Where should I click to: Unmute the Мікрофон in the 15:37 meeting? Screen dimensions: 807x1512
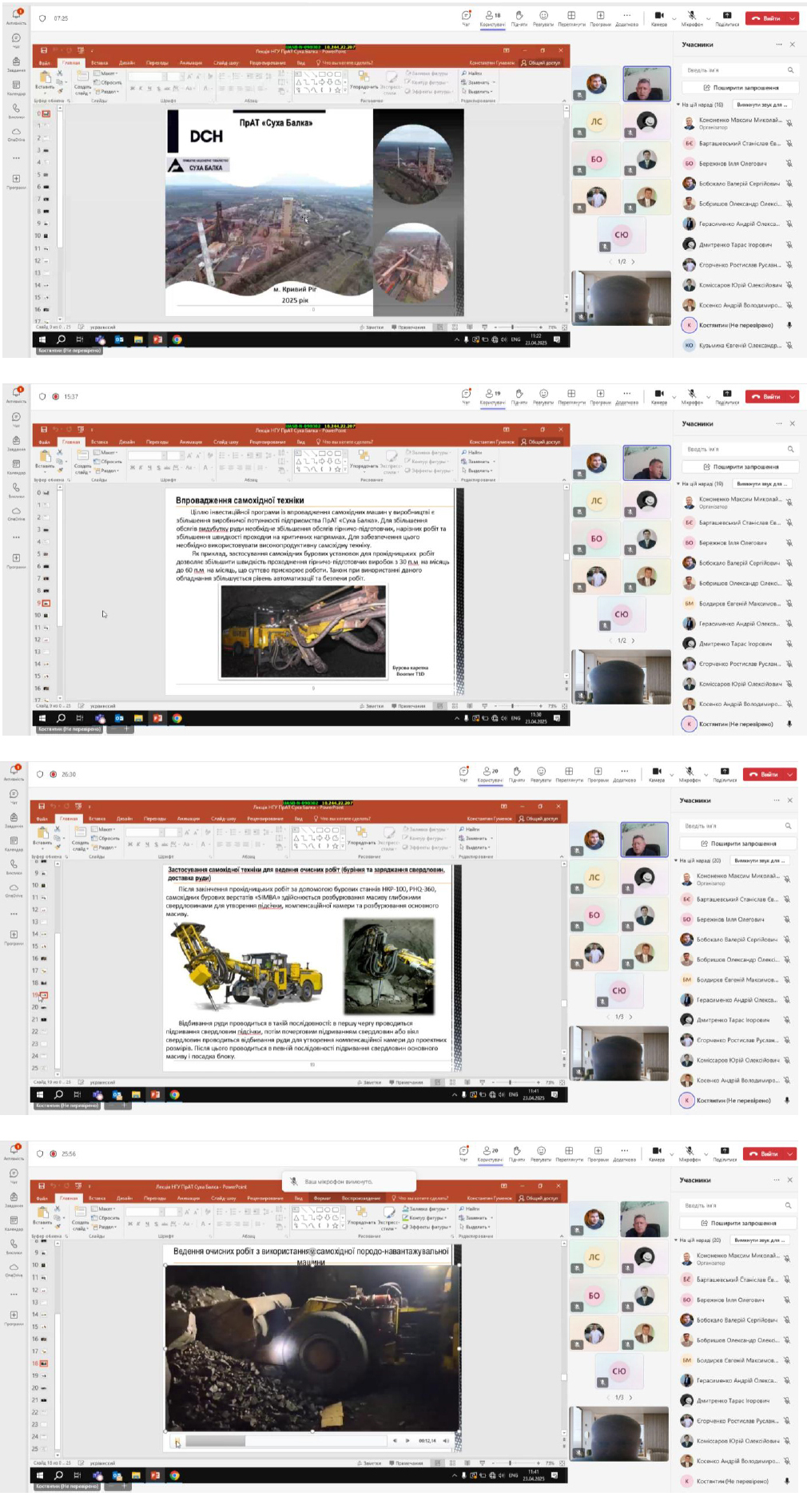692,396
